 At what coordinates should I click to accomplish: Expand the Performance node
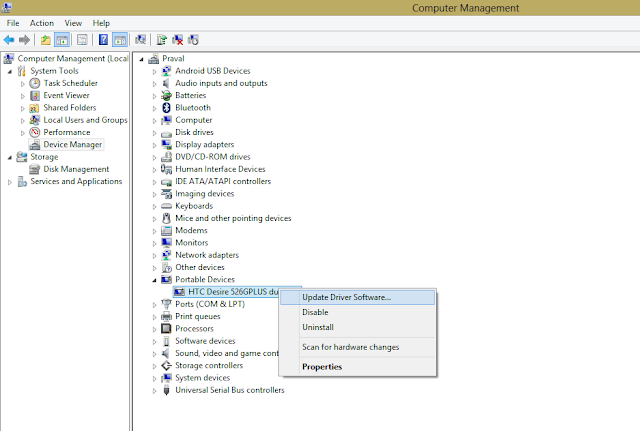[x=23, y=133]
